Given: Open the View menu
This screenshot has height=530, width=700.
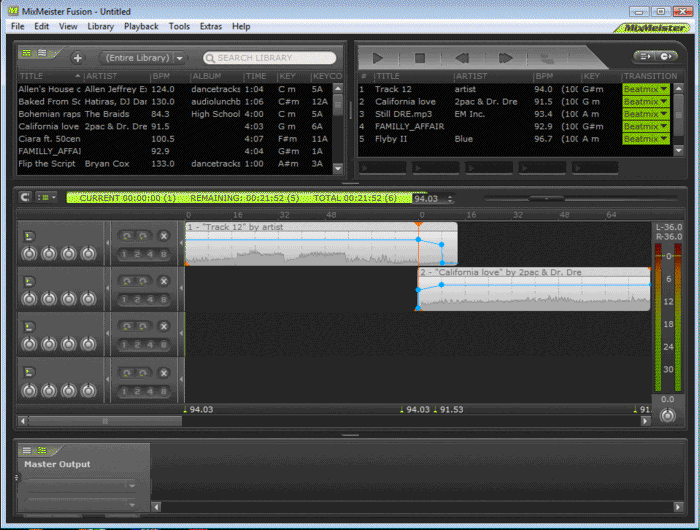Looking at the screenshot, I should click(x=68, y=26).
